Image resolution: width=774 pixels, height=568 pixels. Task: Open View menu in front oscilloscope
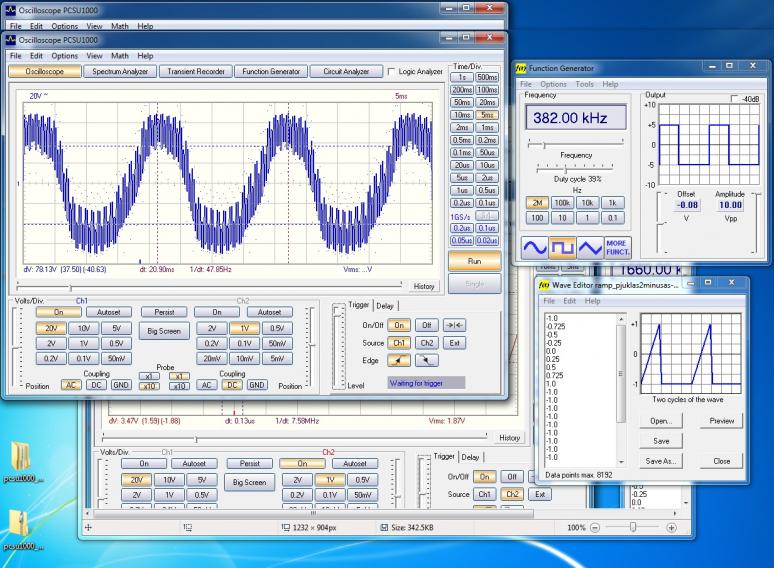(x=94, y=56)
